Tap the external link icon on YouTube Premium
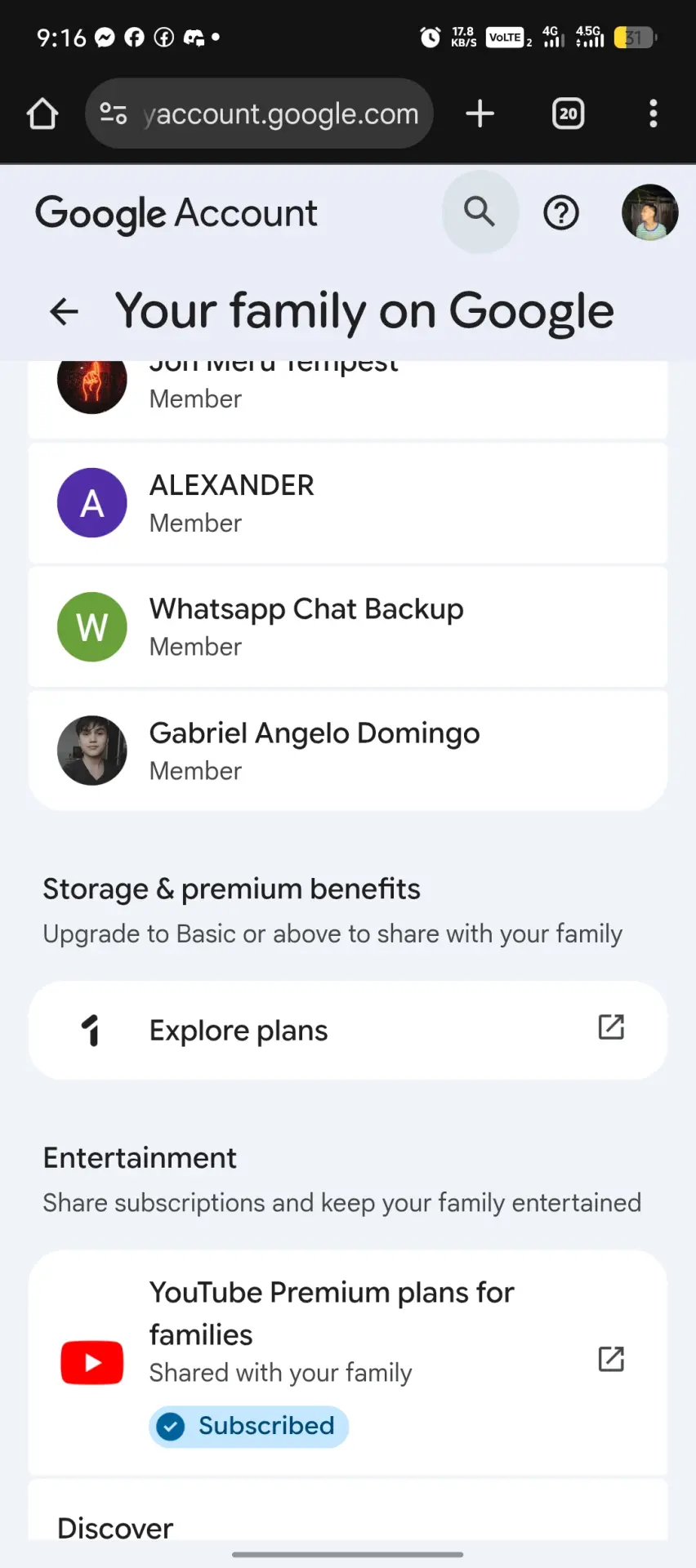Image resolution: width=696 pixels, height=1568 pixels. pos(611,1359)
